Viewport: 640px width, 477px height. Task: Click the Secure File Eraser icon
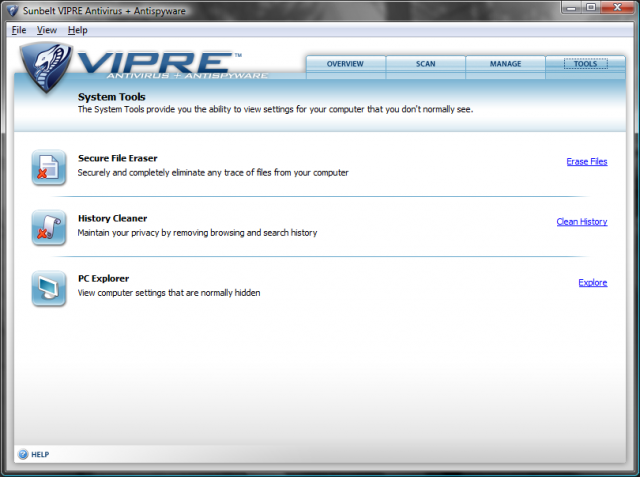(x=49, y=167)
